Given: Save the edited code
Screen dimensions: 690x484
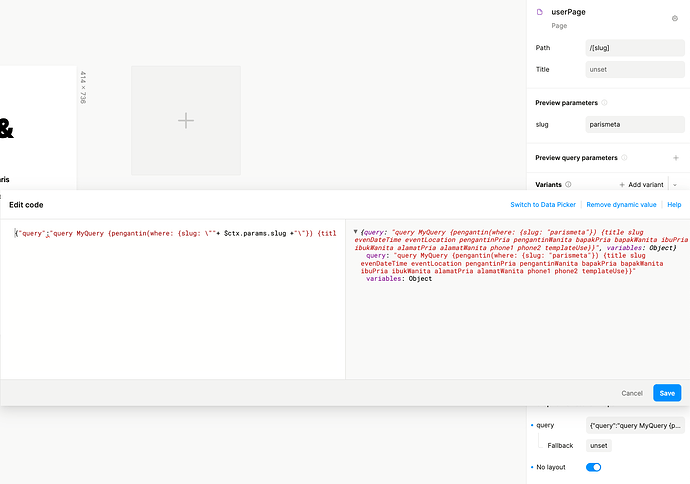Looking at the screenshot, I should point(667,393).
